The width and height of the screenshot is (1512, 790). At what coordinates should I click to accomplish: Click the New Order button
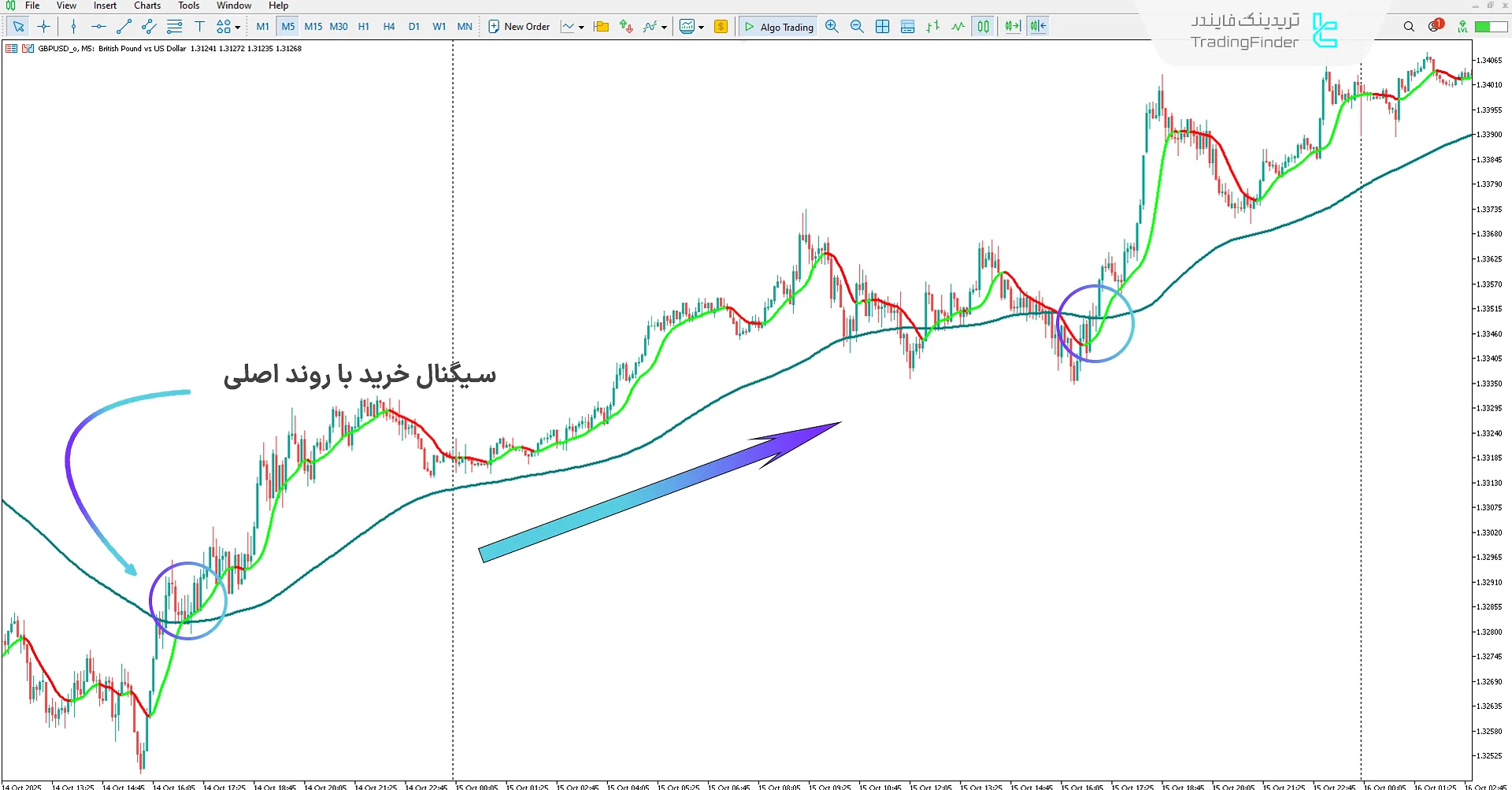[x=520, y=26]
